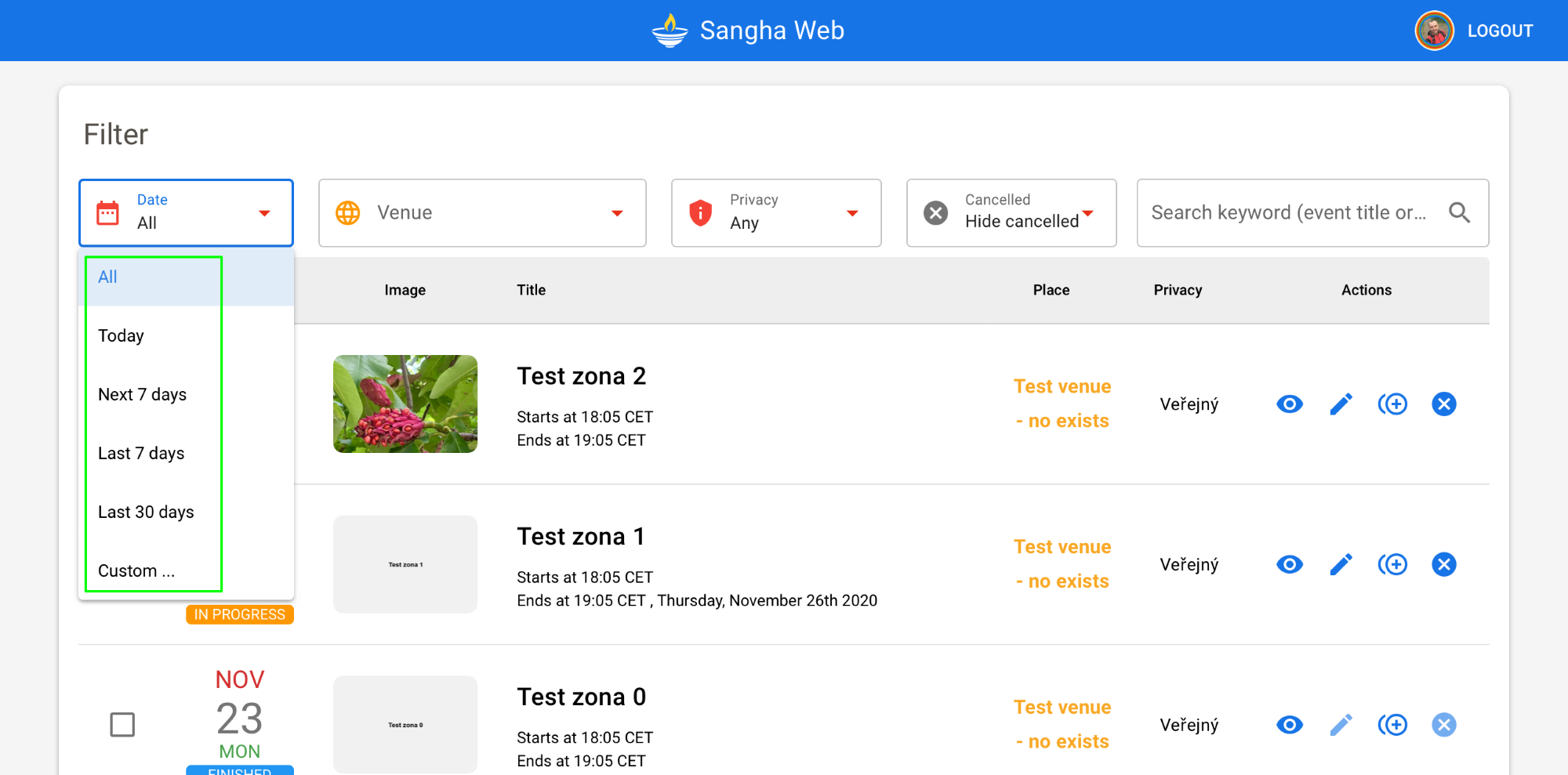The height and width of the screenshot is (775, 1568).
Task: Click the search magnifier icon
Action: [1459, 212]
